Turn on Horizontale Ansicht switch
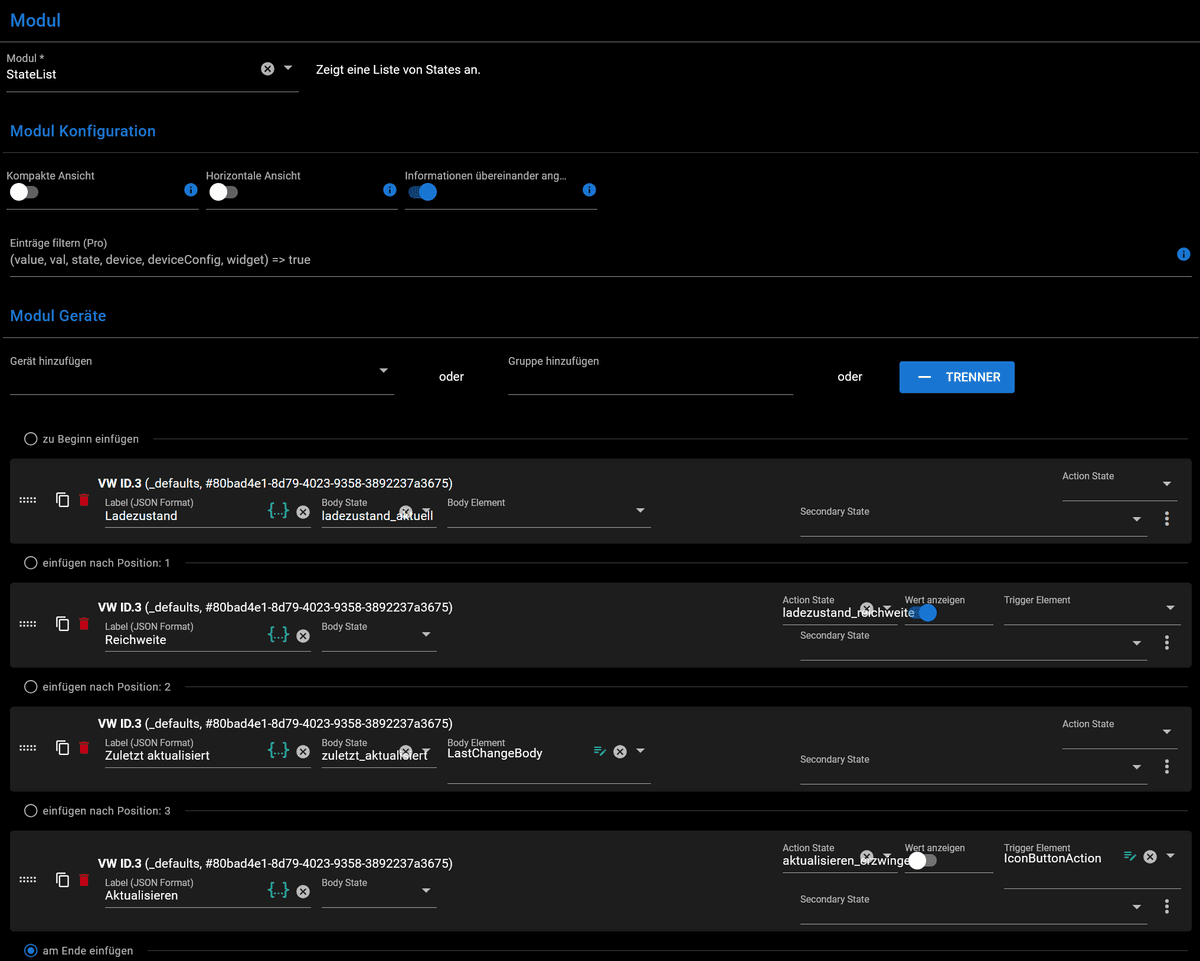This screenshot has height=961, width=1200. click(223, 192)
